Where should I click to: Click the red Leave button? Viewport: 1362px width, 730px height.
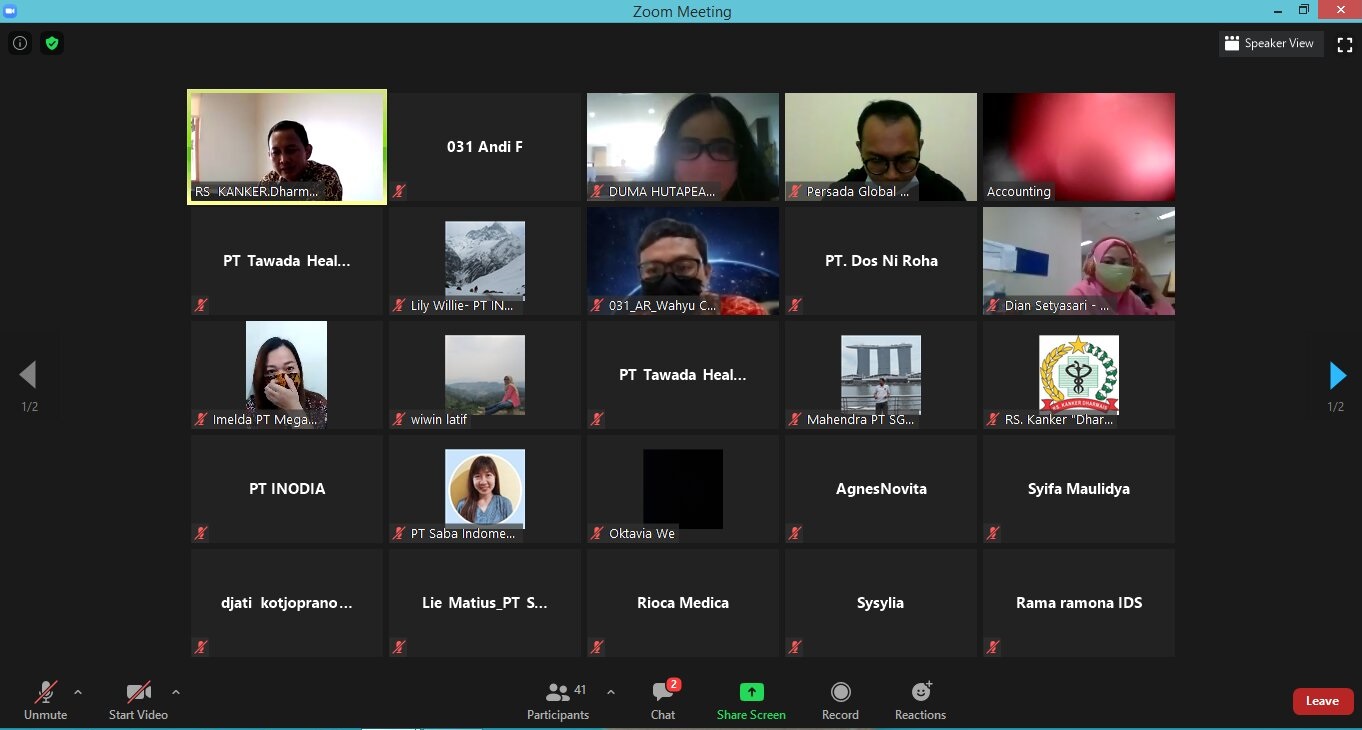coord(1322,701)
